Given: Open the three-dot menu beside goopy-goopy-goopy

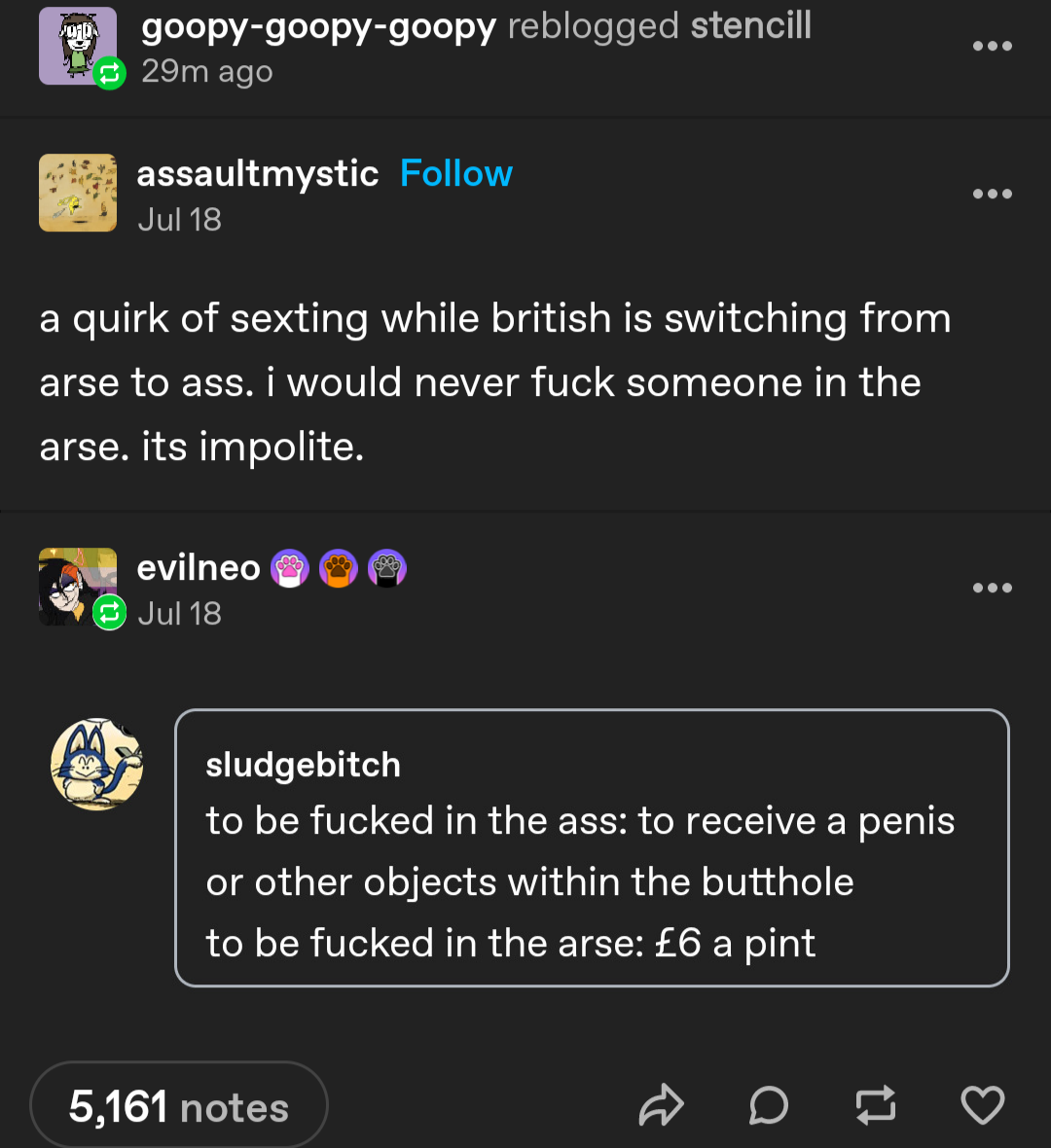Looking at the screenshot, I should tap(993, 46).
